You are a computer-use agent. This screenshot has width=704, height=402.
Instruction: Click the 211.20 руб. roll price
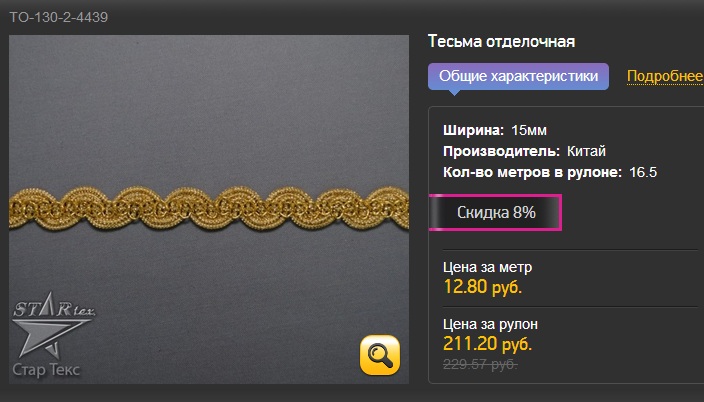pos(488,344)
